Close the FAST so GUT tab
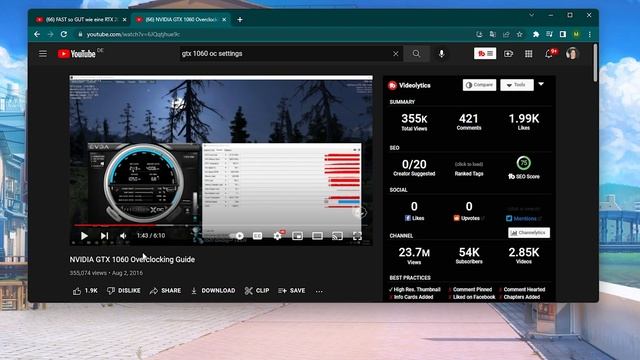 point(124,20)
